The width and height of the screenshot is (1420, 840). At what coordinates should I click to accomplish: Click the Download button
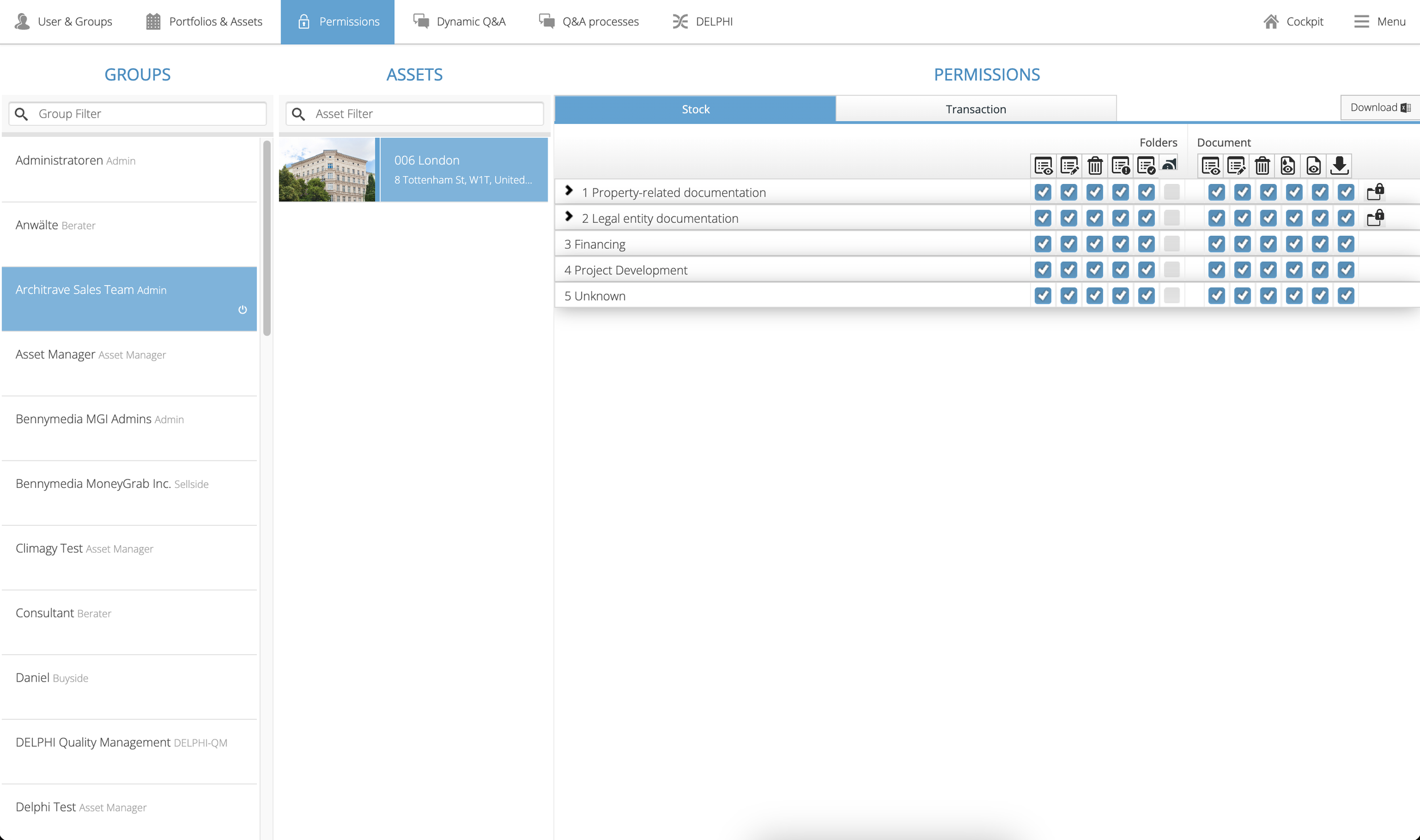1380,107
